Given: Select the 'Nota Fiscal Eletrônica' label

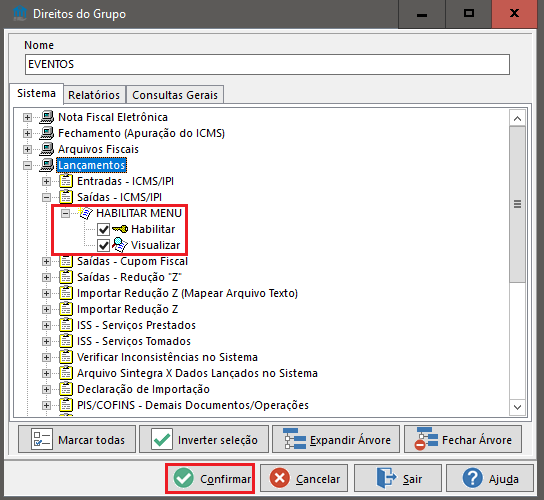Looking at the screenshot, I should (113, 117).
